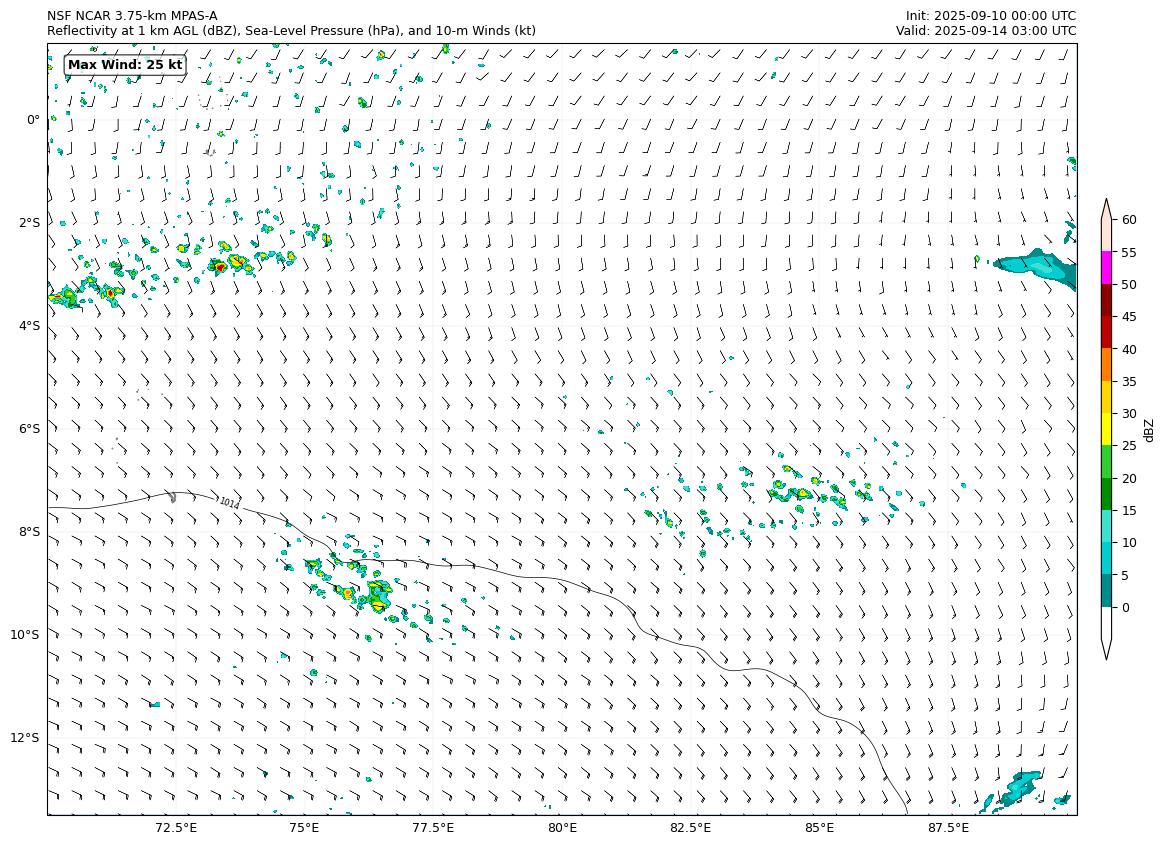This screenshot has height=845, width=1165.
Task: Click the NSF NCAR 3.75-km MPAS-A title
Action: 132,16
